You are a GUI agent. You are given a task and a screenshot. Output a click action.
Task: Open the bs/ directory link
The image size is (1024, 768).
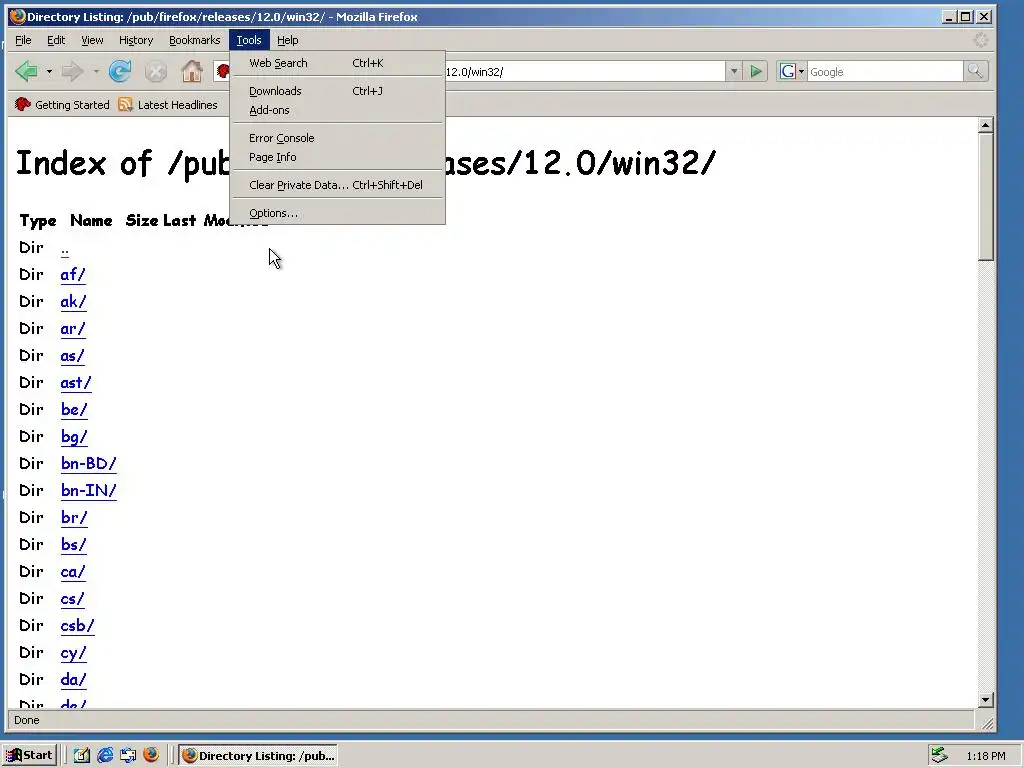[x=74, y=545]
